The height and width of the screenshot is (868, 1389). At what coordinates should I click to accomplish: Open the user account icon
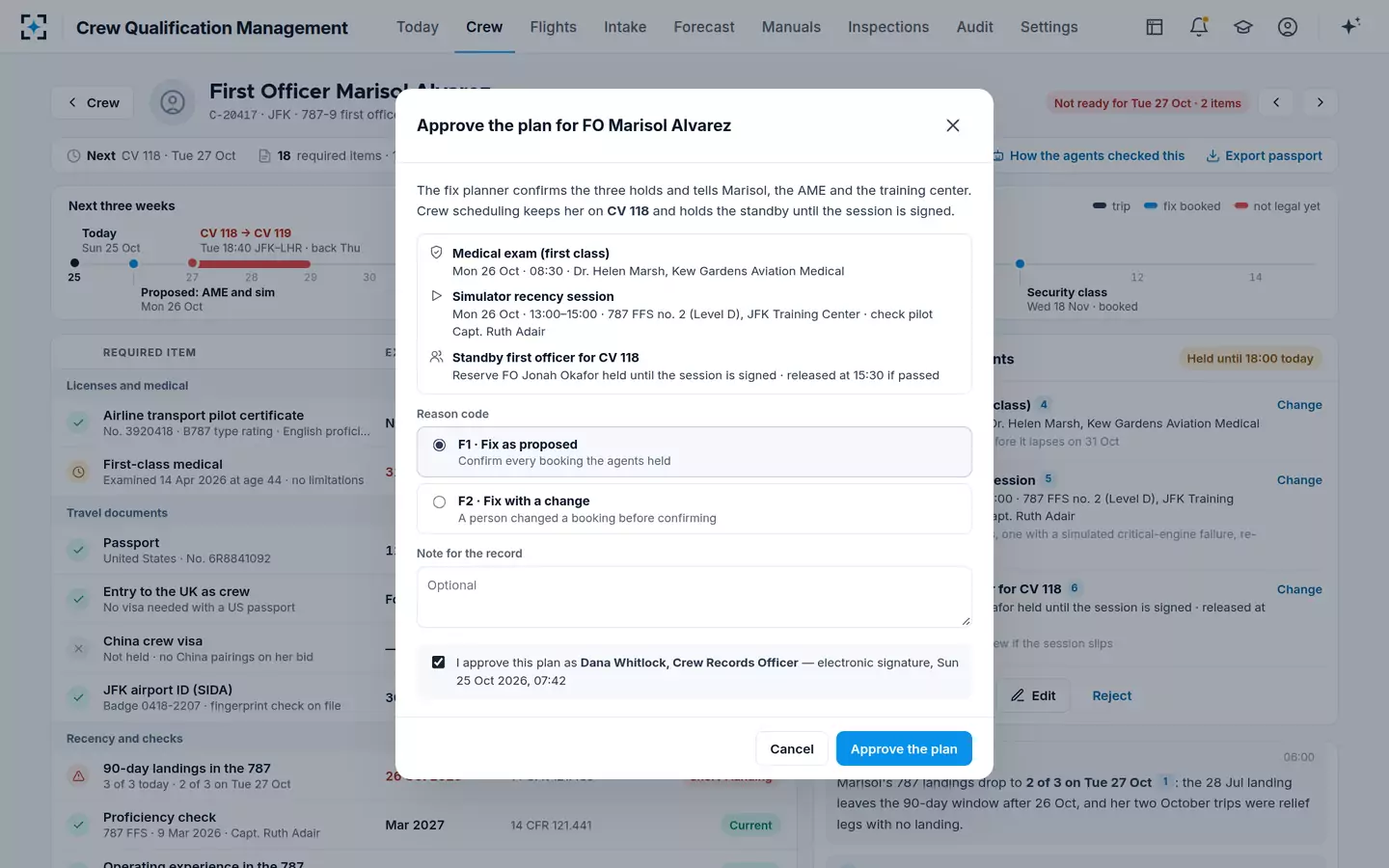click(1288, 27)
